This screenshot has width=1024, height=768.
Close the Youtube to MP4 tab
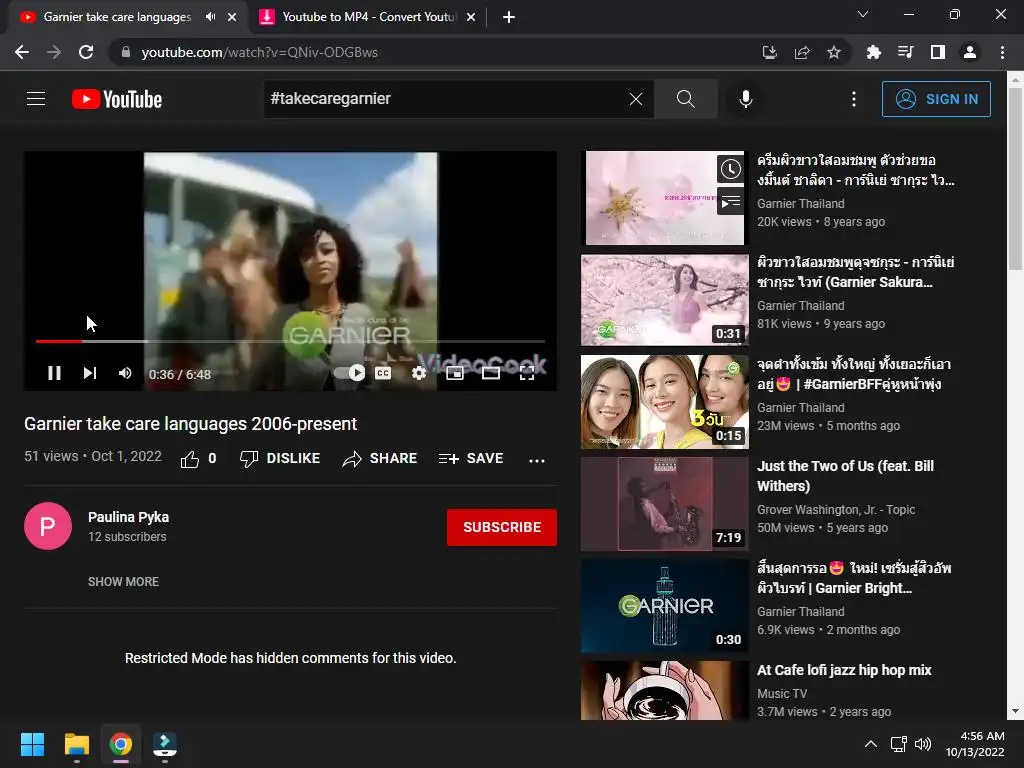tap(471, 17)
